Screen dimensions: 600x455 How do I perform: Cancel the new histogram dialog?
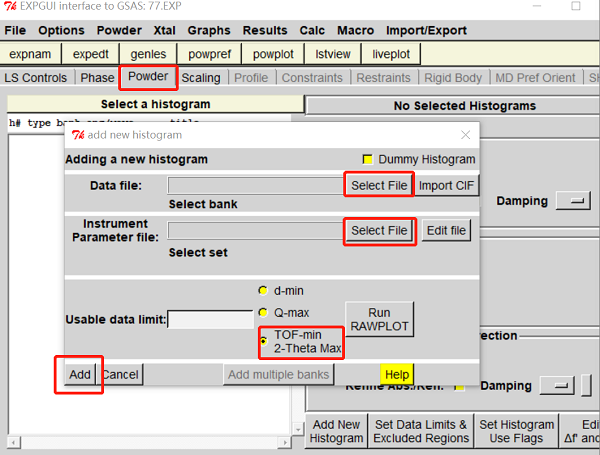coord(120,375)
